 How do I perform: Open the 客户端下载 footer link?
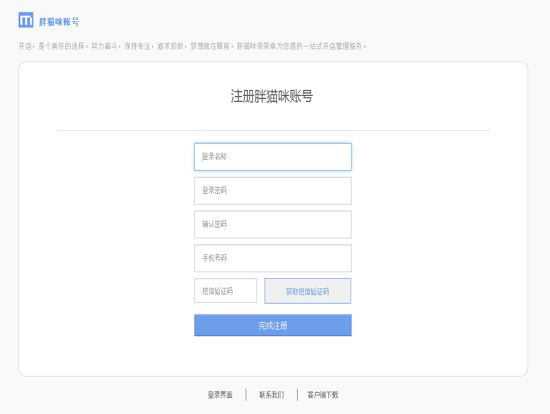click(x=323, y=395)
